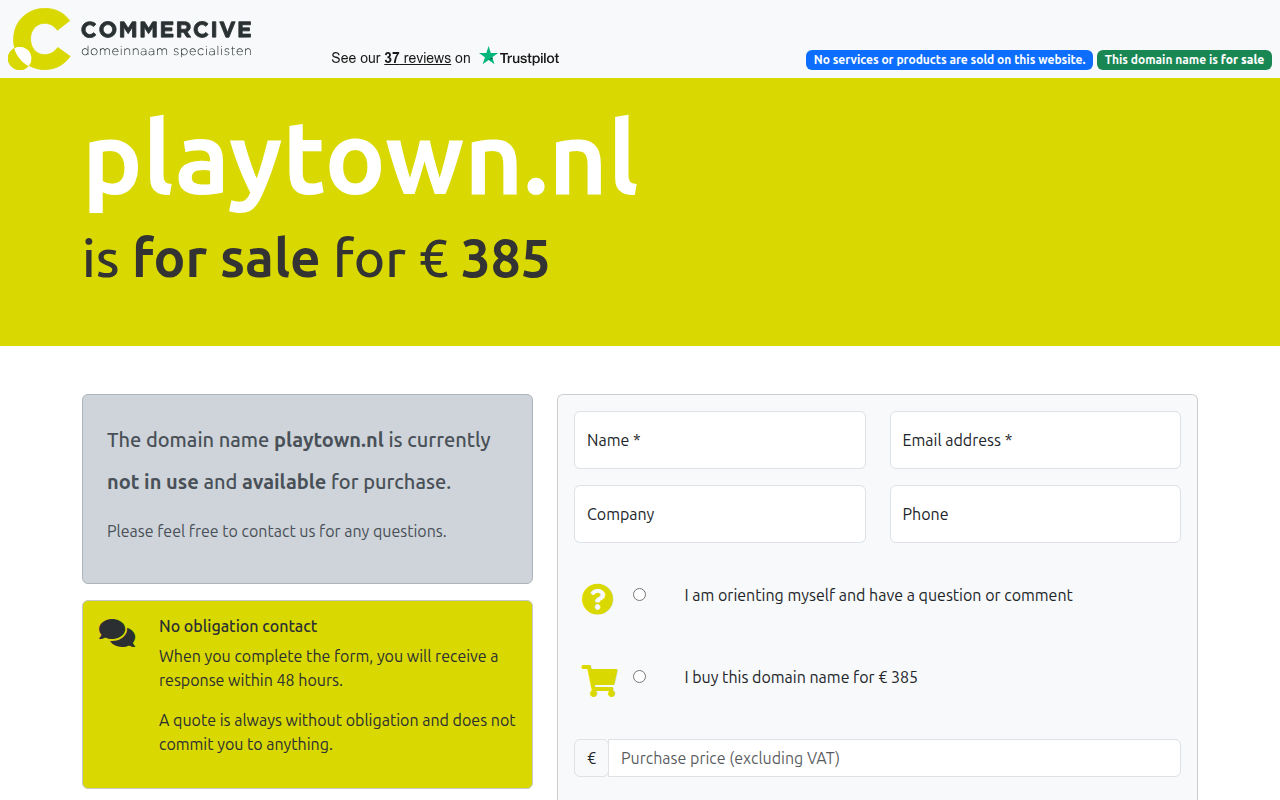
Task: Focus the Name field
Action: tap(720, 440)
